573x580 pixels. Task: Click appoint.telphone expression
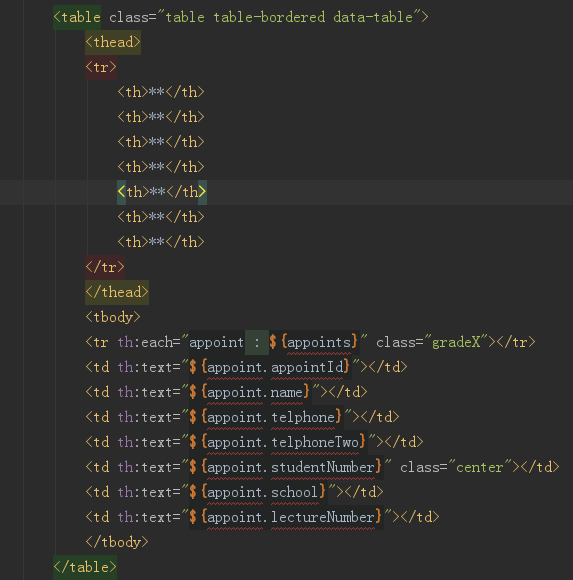(265, 417)
